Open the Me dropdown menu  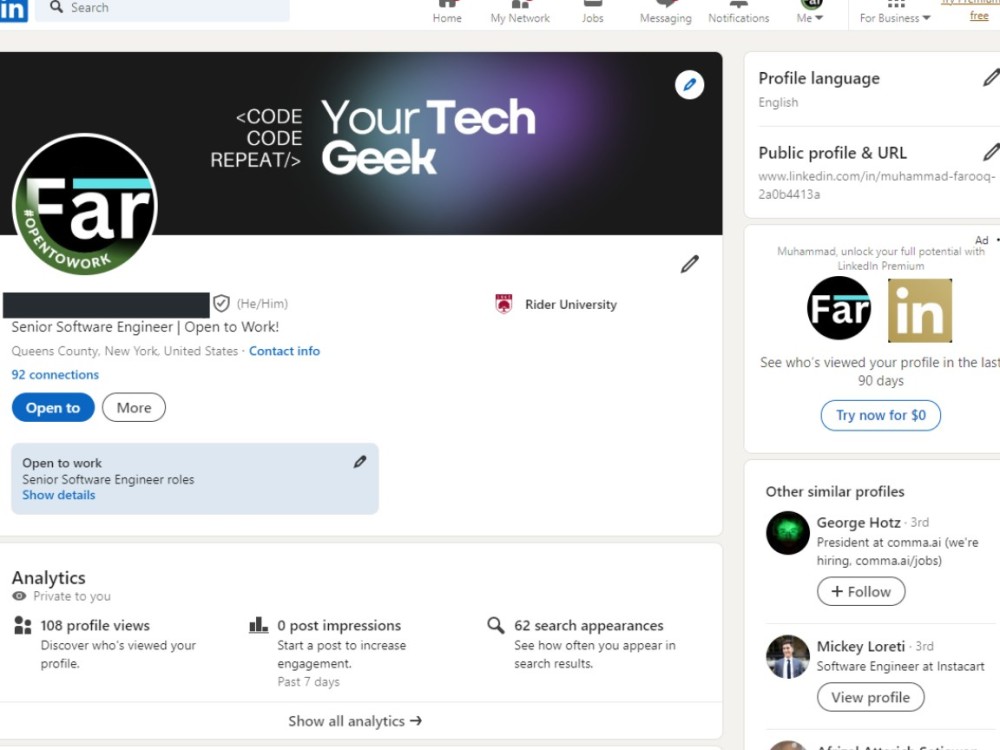click(810, 11)
